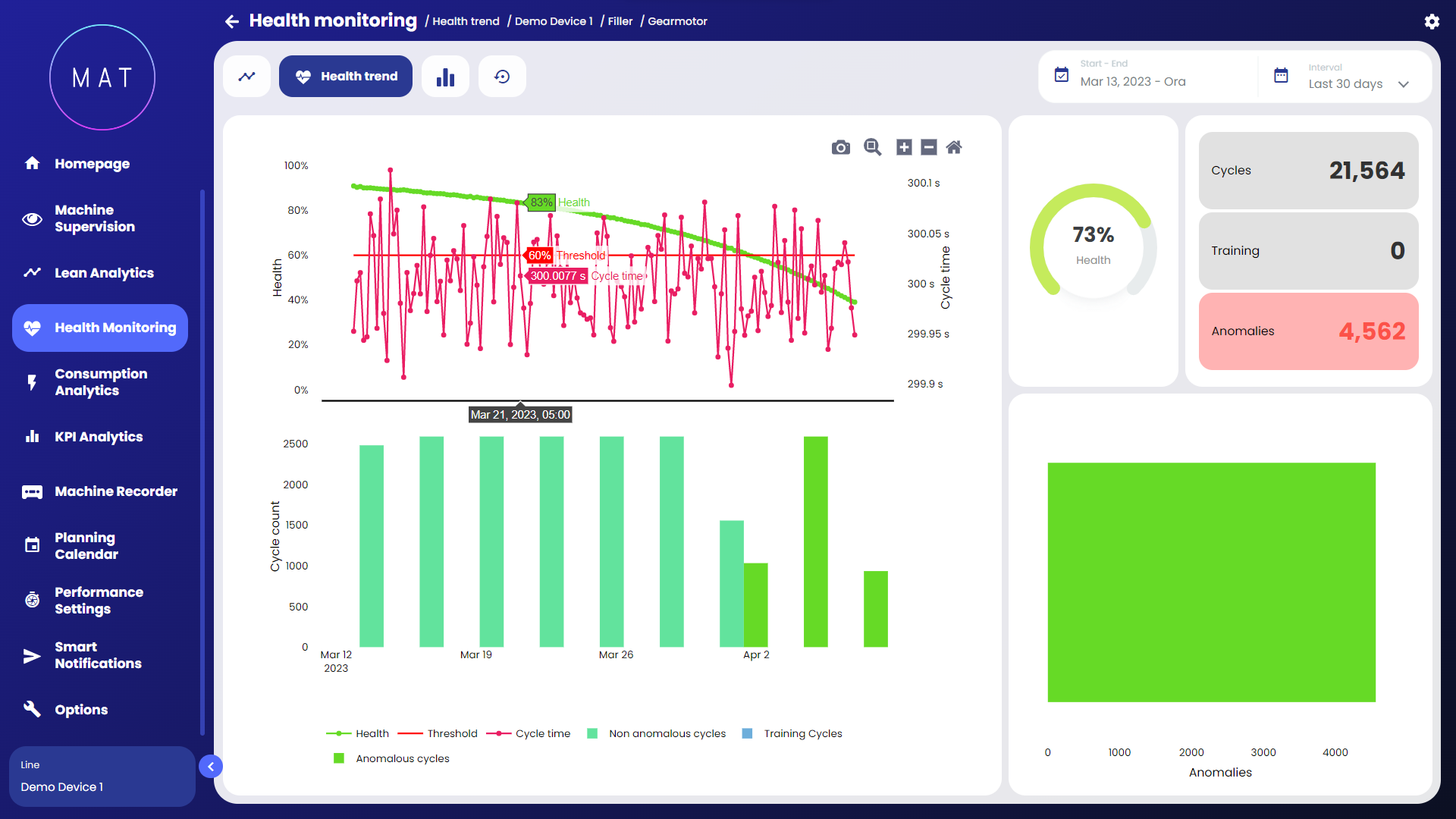Click the line trend chart icon tab

coord(246,77)
